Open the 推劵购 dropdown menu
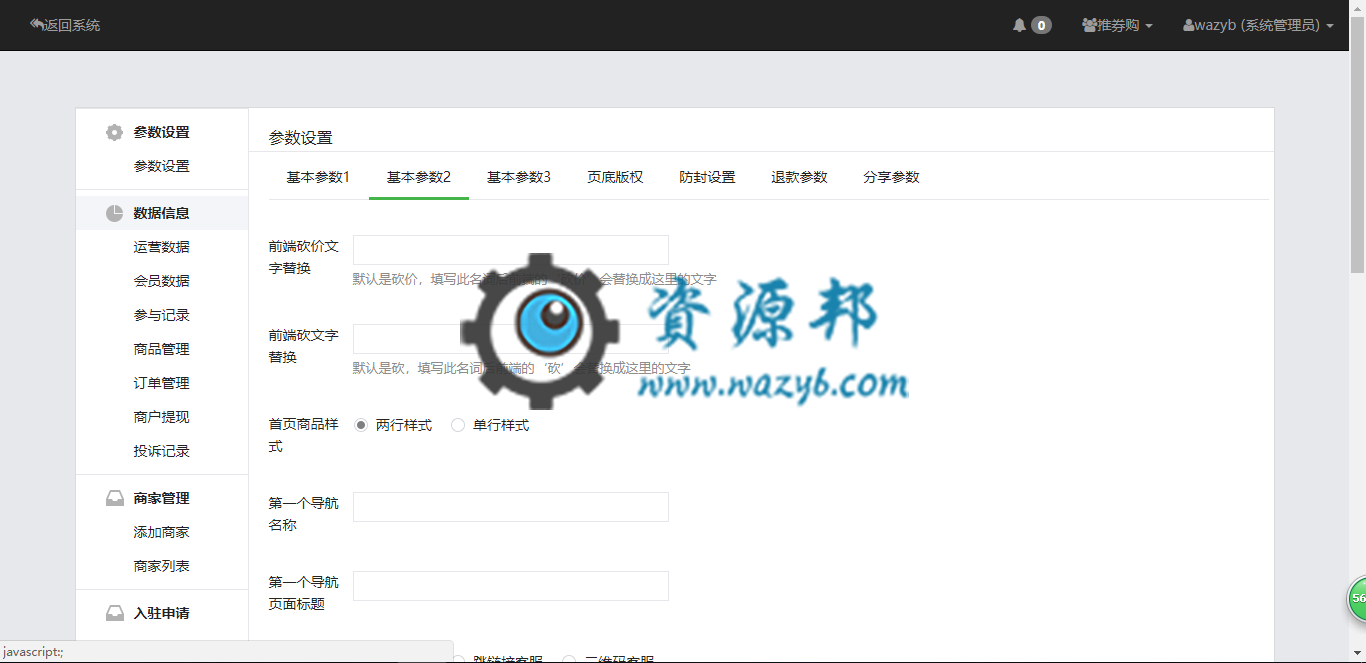 coord(1117,25)
